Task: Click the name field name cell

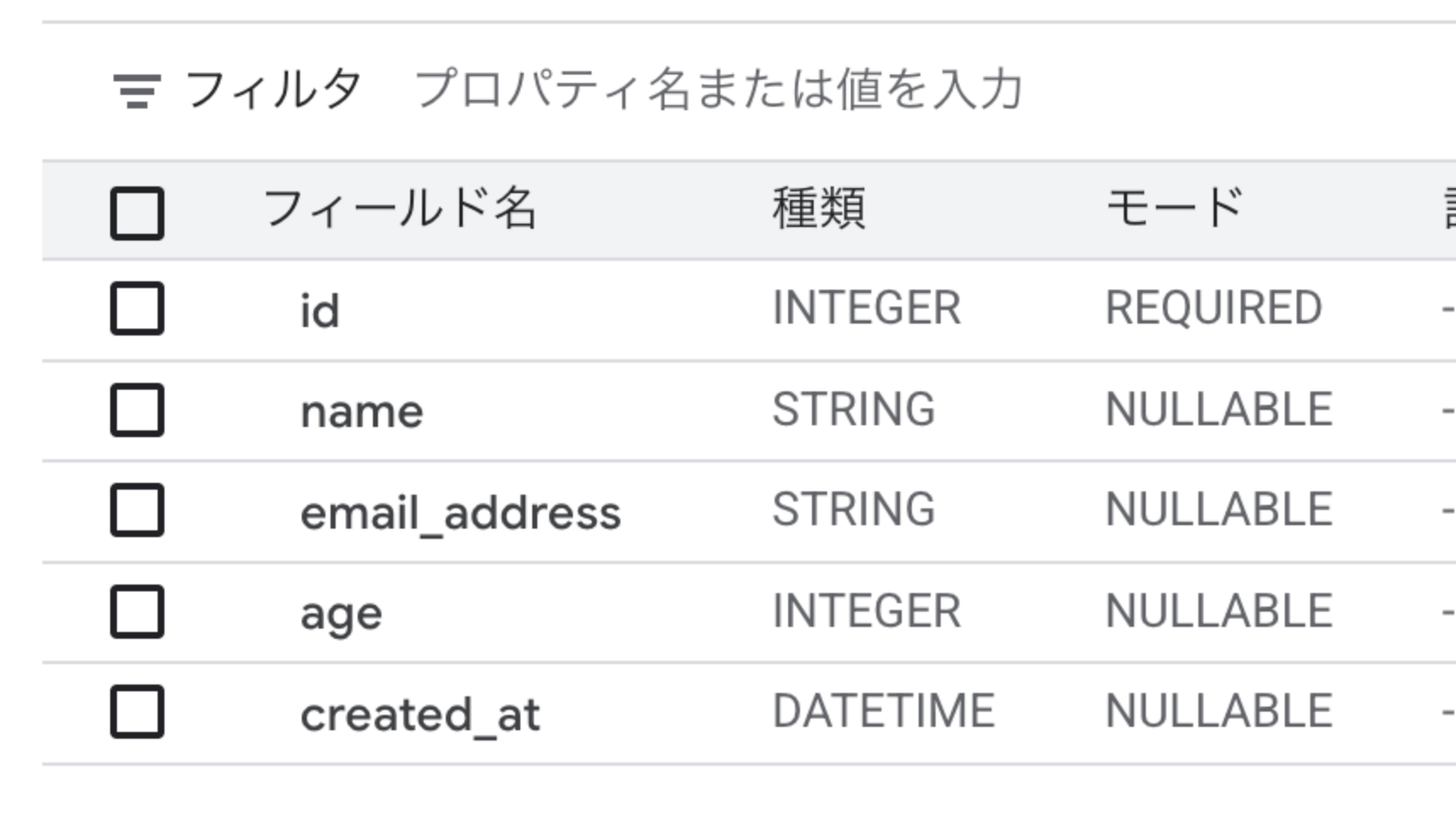Action: point(362,412)
